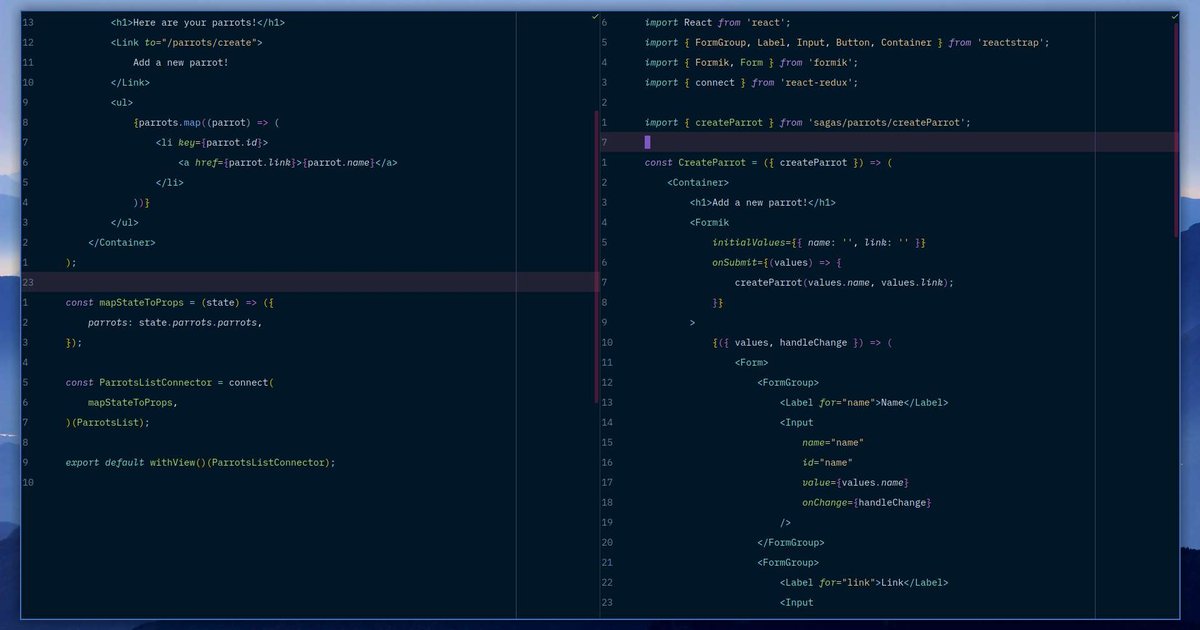Click the text cursor block on right pane line 7
The width and height of the screenshot is (1200, 630).
click(x=647, y=142)
